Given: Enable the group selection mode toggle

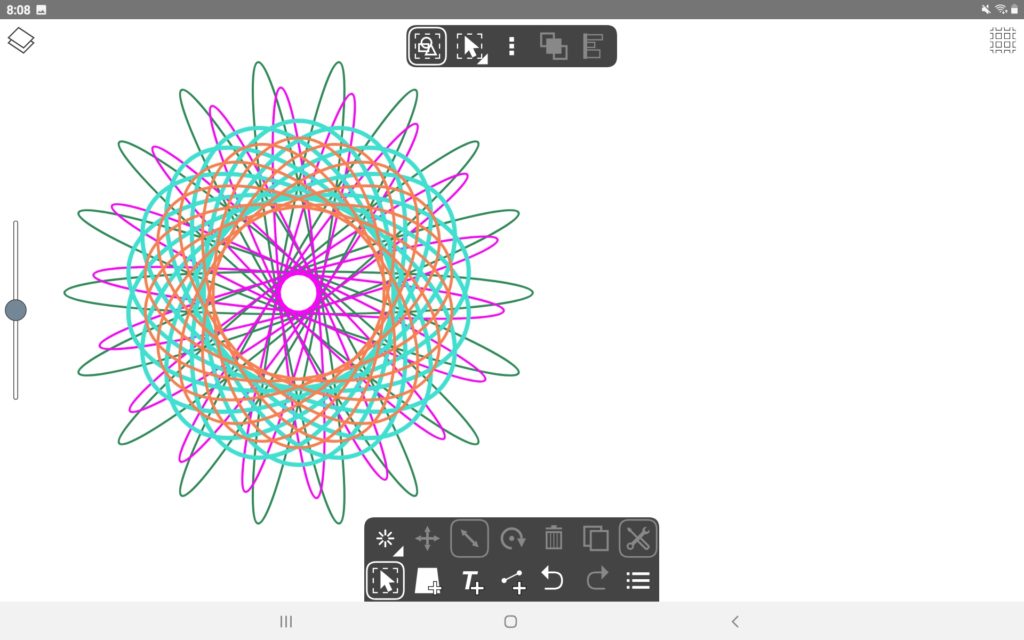Looking at the screenshot, I should click(x=428, y=45).
